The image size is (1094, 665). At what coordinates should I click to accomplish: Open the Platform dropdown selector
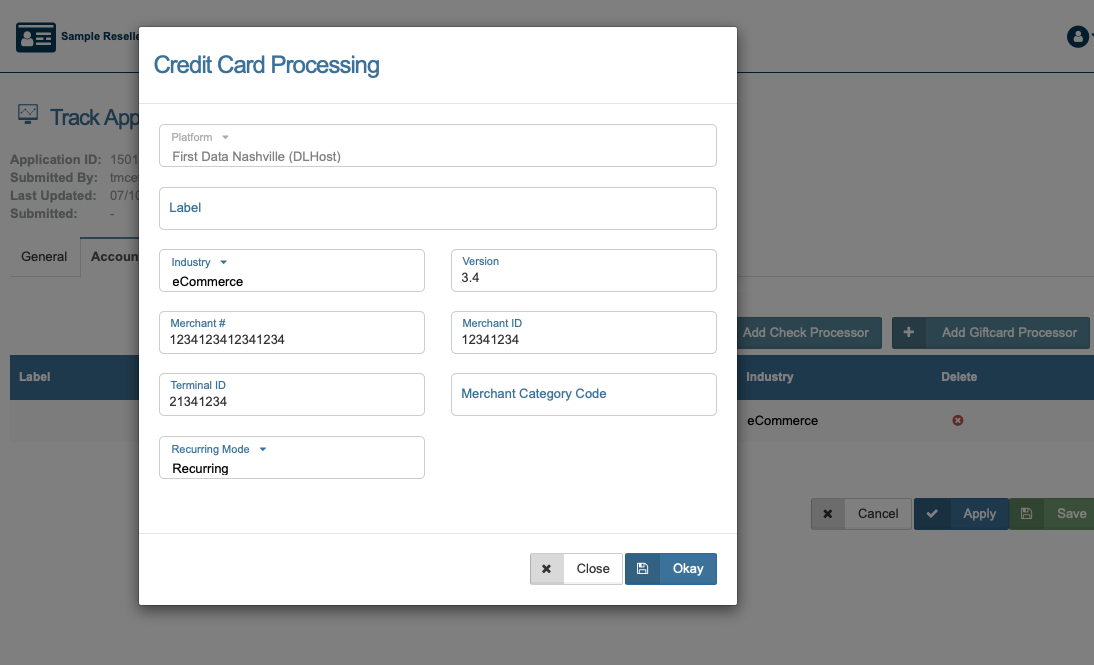(x=437, y=146)
